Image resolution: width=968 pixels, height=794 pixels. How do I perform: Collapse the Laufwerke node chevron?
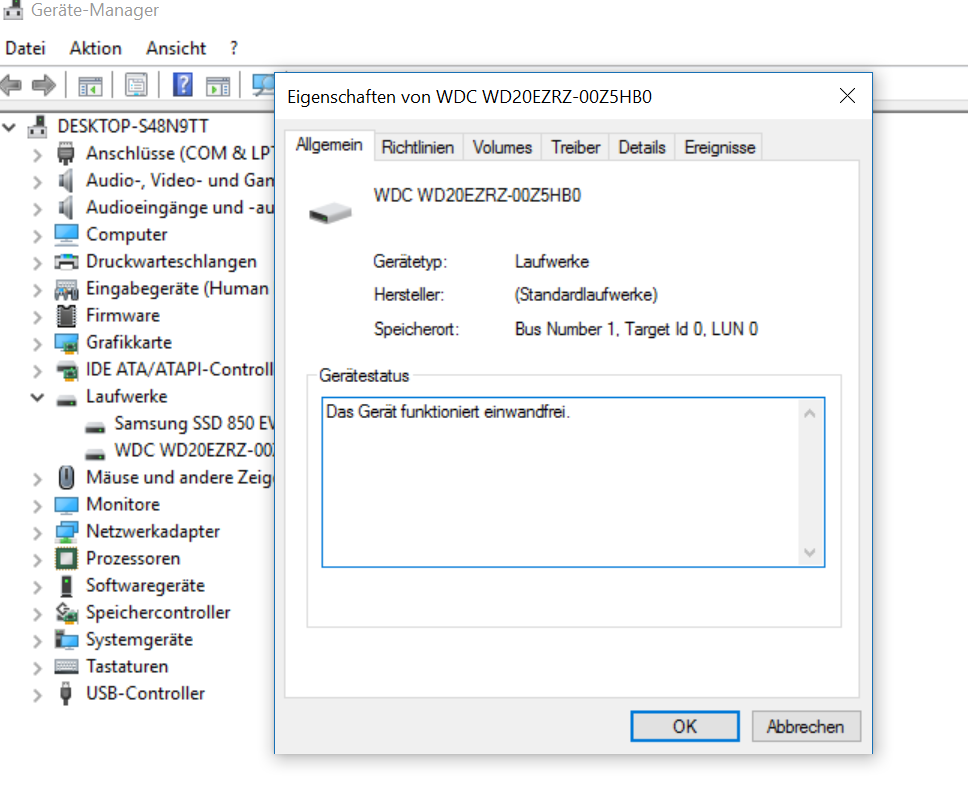coord(38,398)
